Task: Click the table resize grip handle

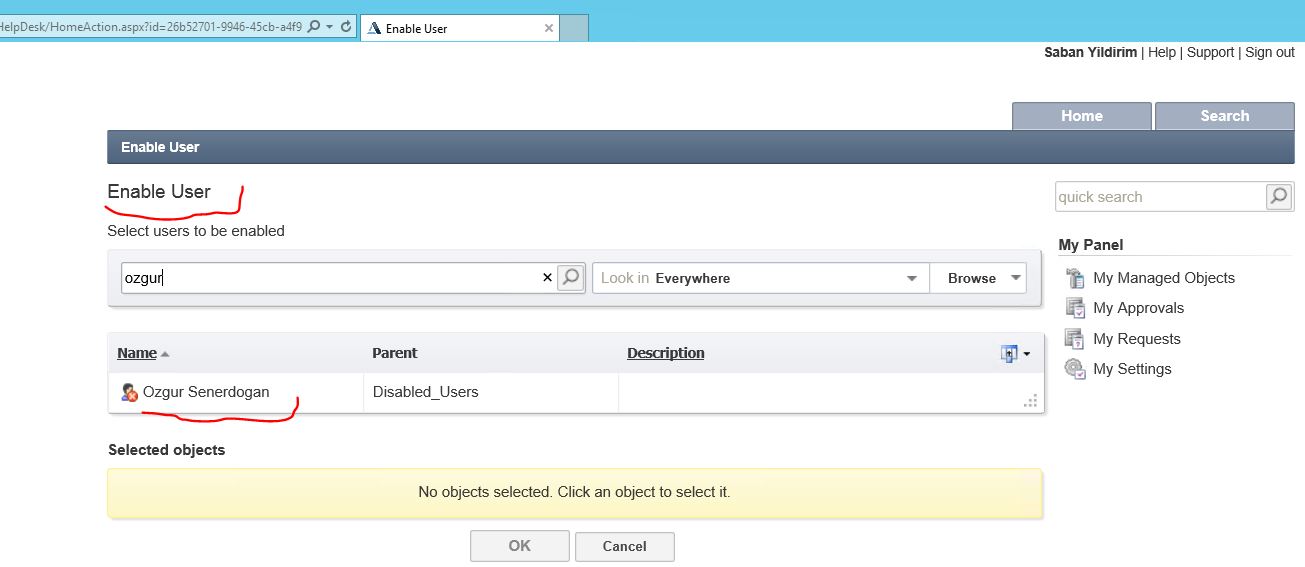Action: tap(1031, 401)
